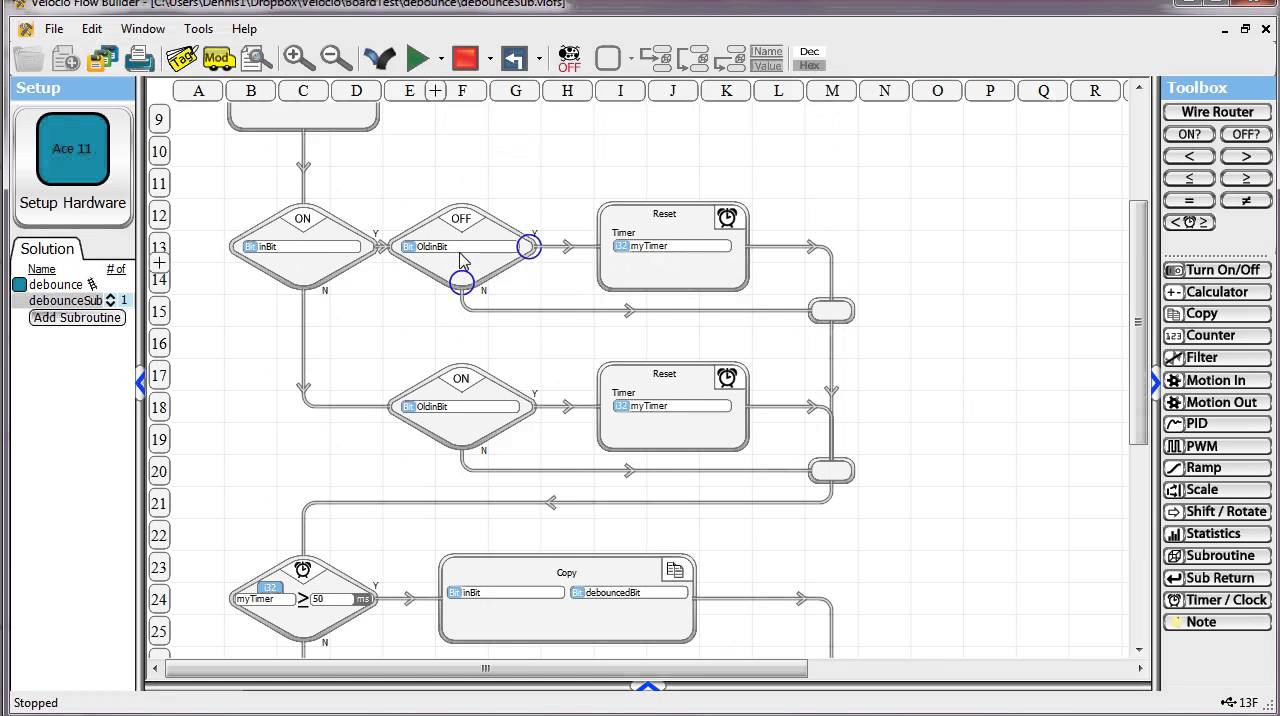Run the program with green play icon
This screenshot has width=1280, height=716.
coord(418,58)
